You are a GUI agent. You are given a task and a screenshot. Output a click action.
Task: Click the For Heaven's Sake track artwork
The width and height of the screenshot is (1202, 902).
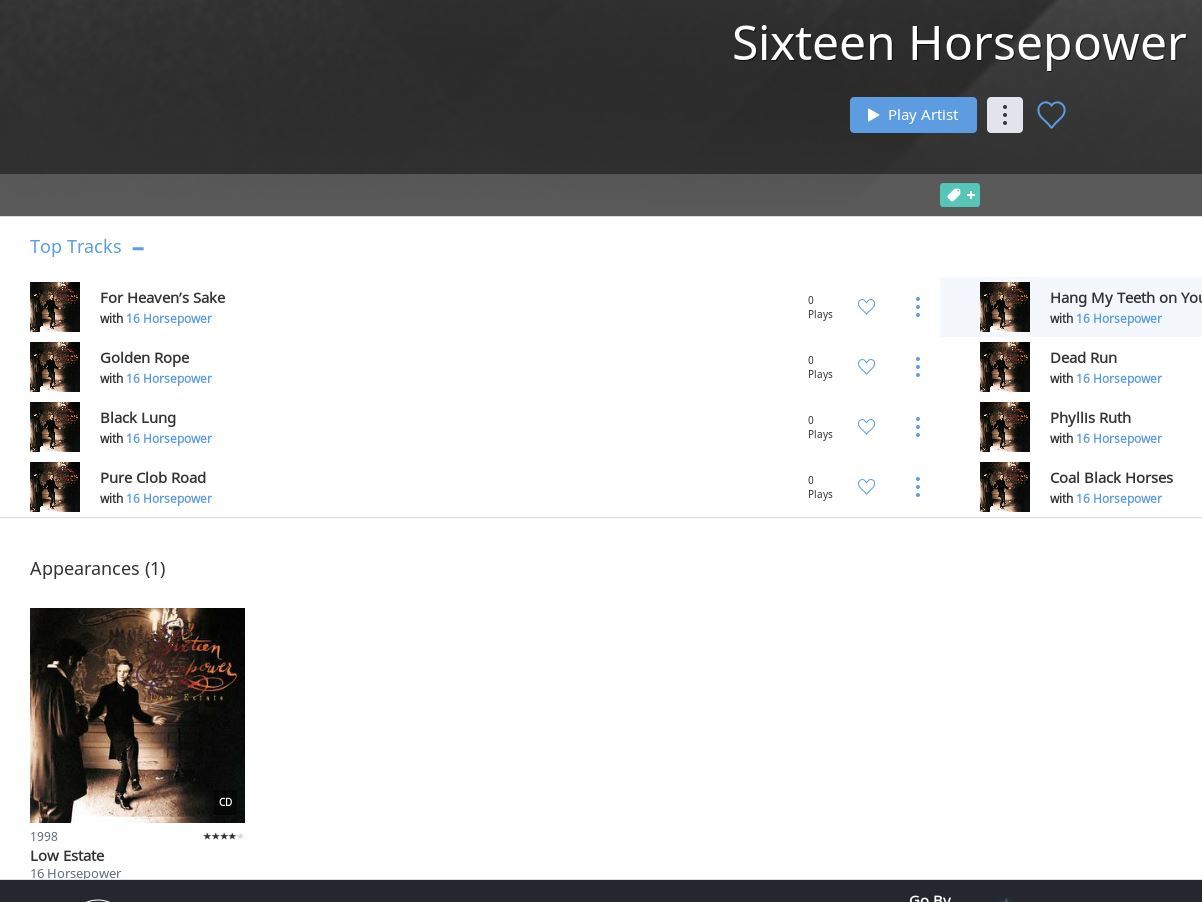pyautogui.click(x=55, y=307)
